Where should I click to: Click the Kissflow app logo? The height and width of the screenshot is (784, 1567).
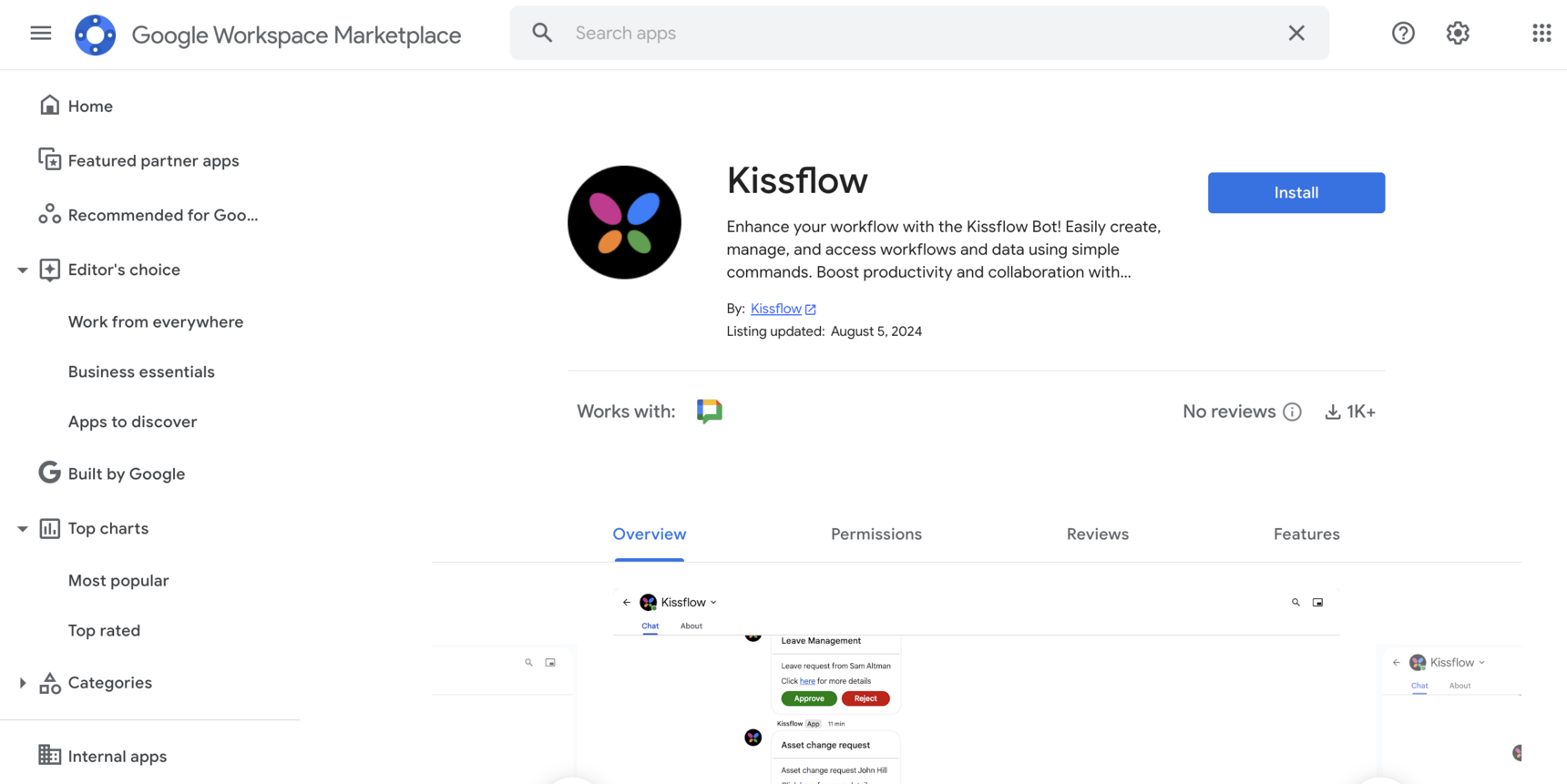tap(624, 222)
